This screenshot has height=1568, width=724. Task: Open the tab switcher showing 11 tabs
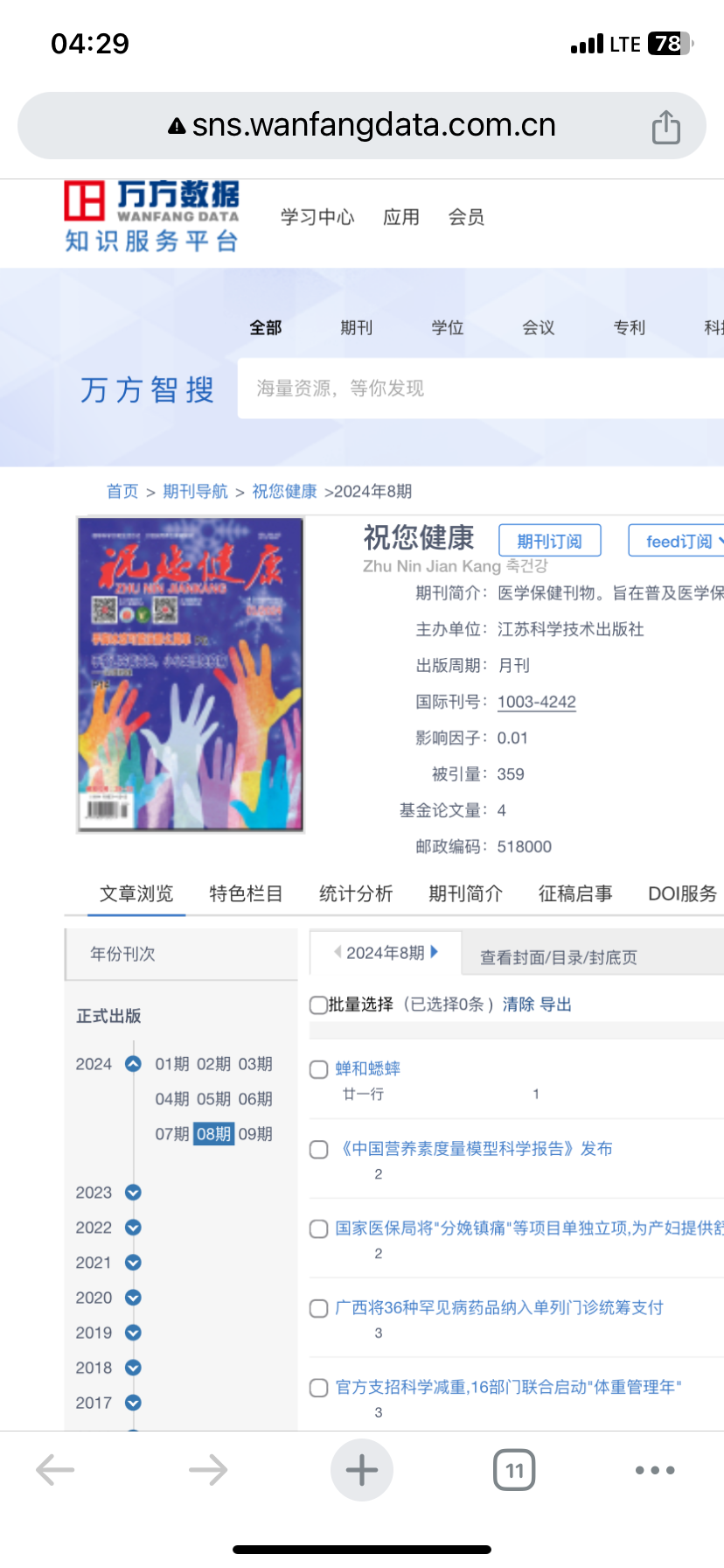point(514,1470)
